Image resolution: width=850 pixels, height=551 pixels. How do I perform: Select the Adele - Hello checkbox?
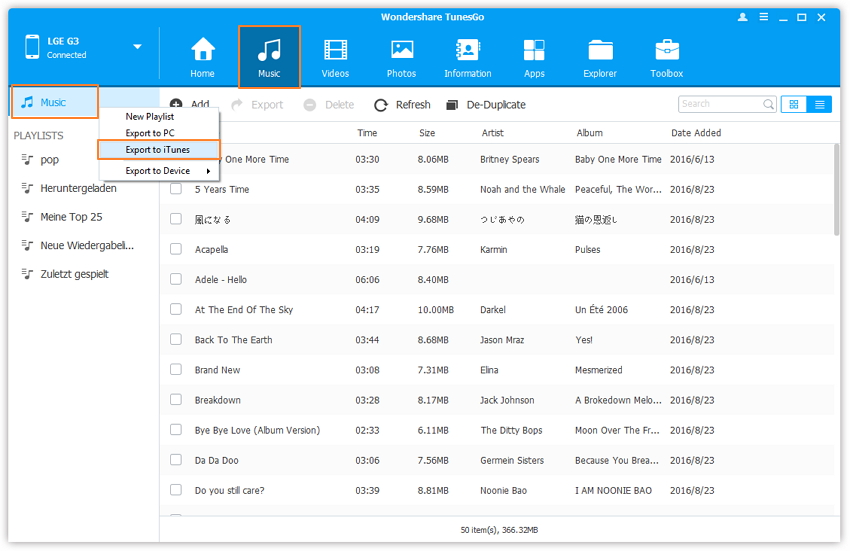176,280
